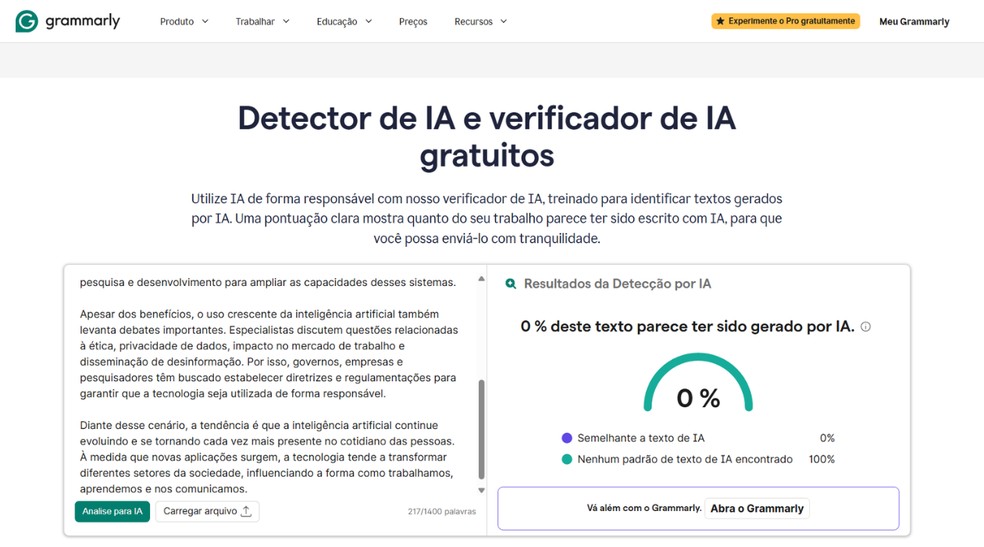
Task: Click the Resultados da Detecção por IA heading
Action: point(618,284)
